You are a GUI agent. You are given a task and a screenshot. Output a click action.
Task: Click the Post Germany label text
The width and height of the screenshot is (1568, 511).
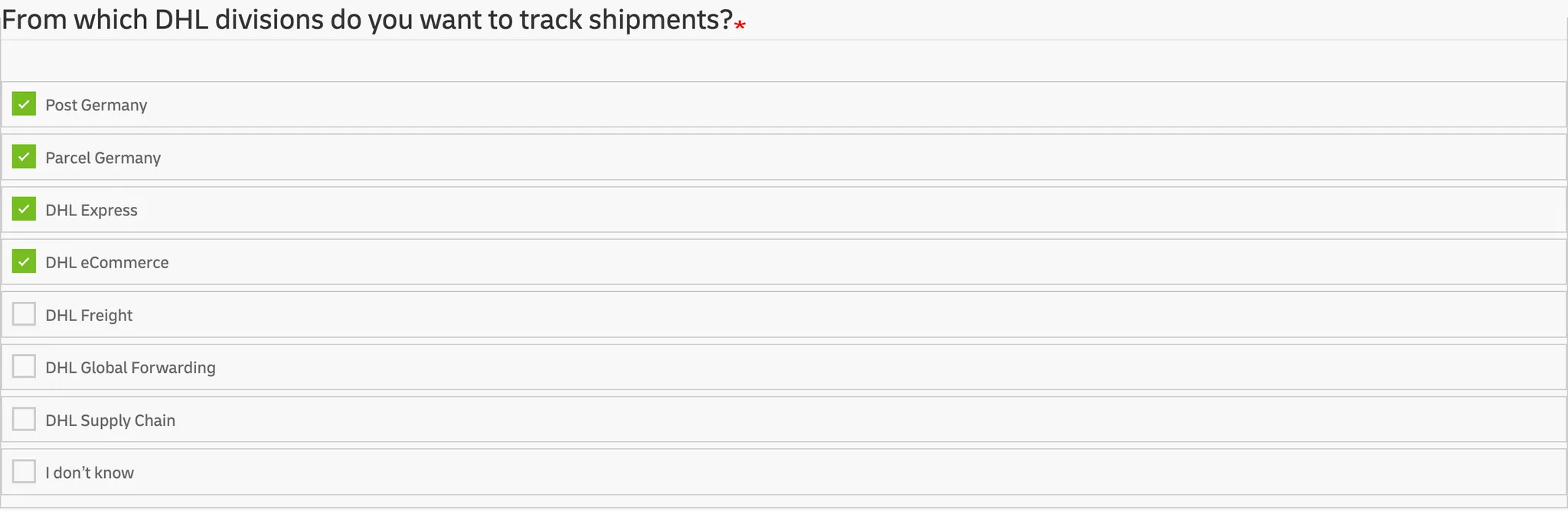(x=96, y=105)
